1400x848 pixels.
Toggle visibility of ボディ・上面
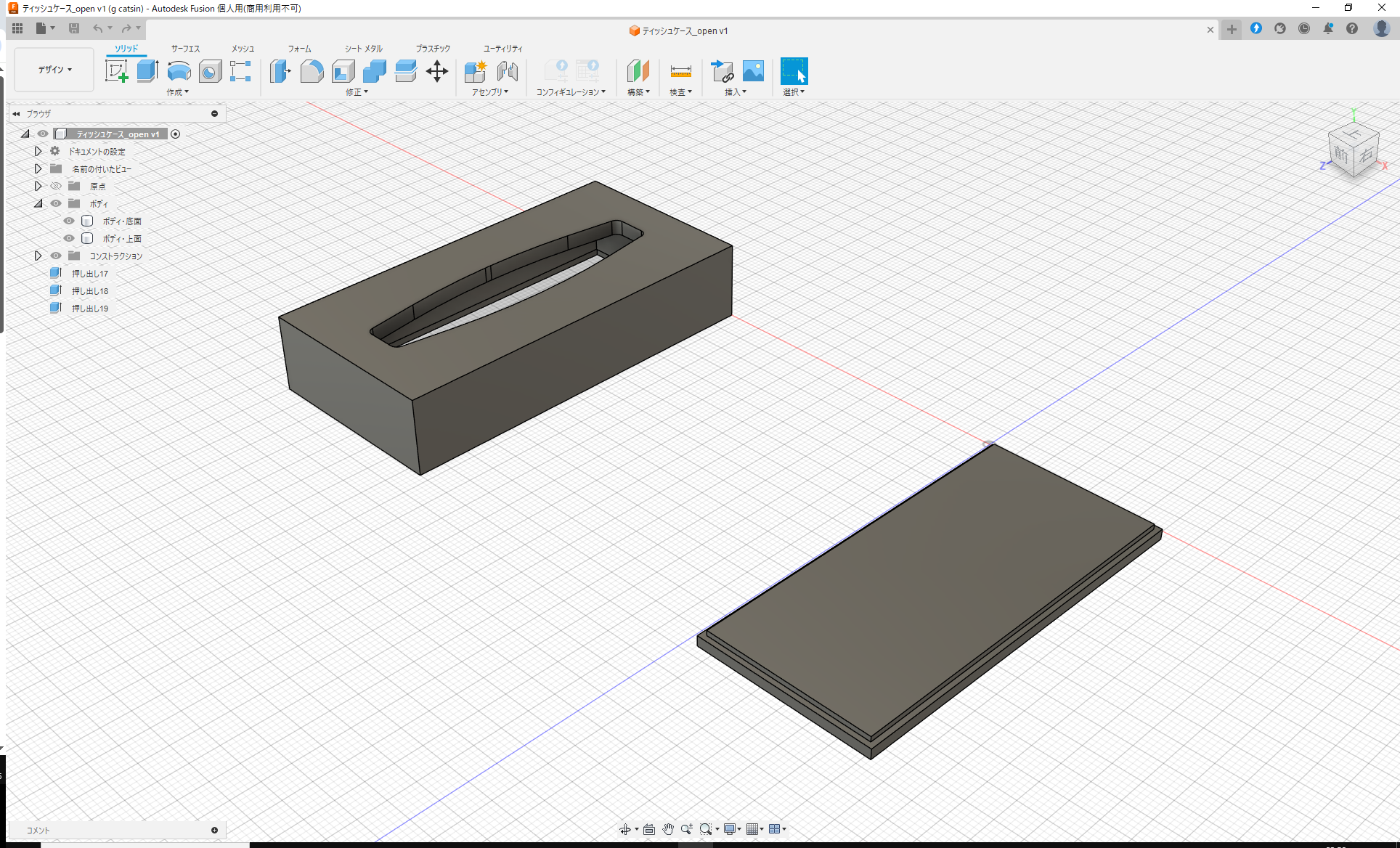point(69,238)
